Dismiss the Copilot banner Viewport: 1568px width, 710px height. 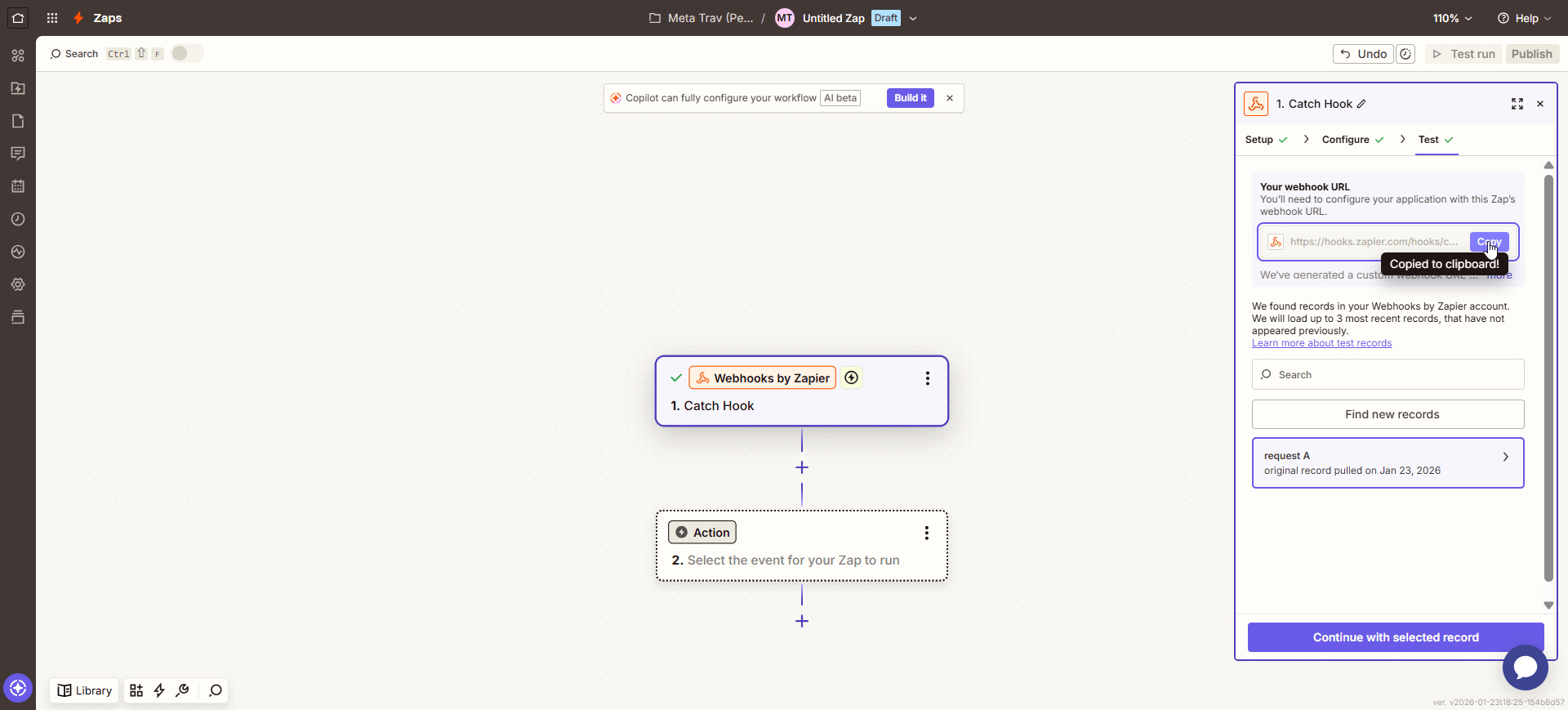click(x=950, y=98)
